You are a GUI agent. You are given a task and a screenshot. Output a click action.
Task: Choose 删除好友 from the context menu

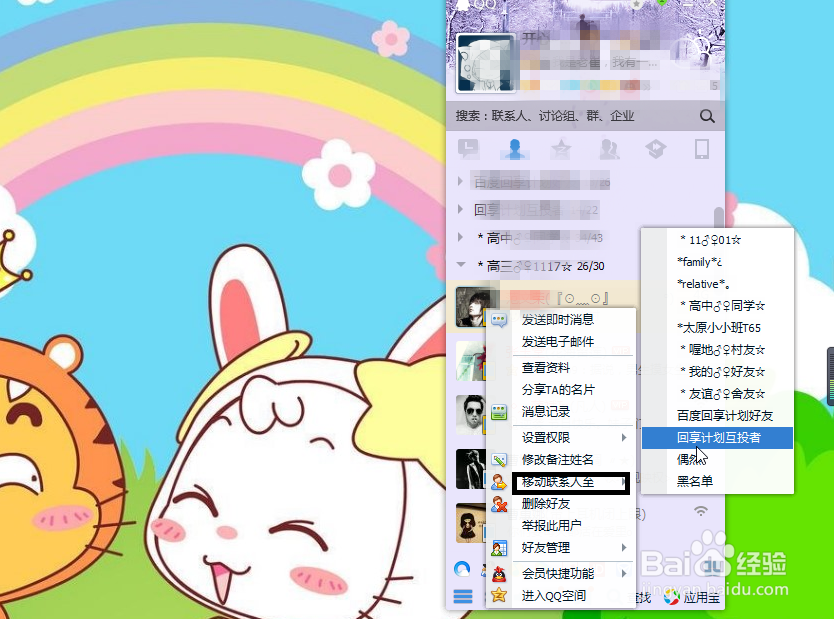[546, 504]
